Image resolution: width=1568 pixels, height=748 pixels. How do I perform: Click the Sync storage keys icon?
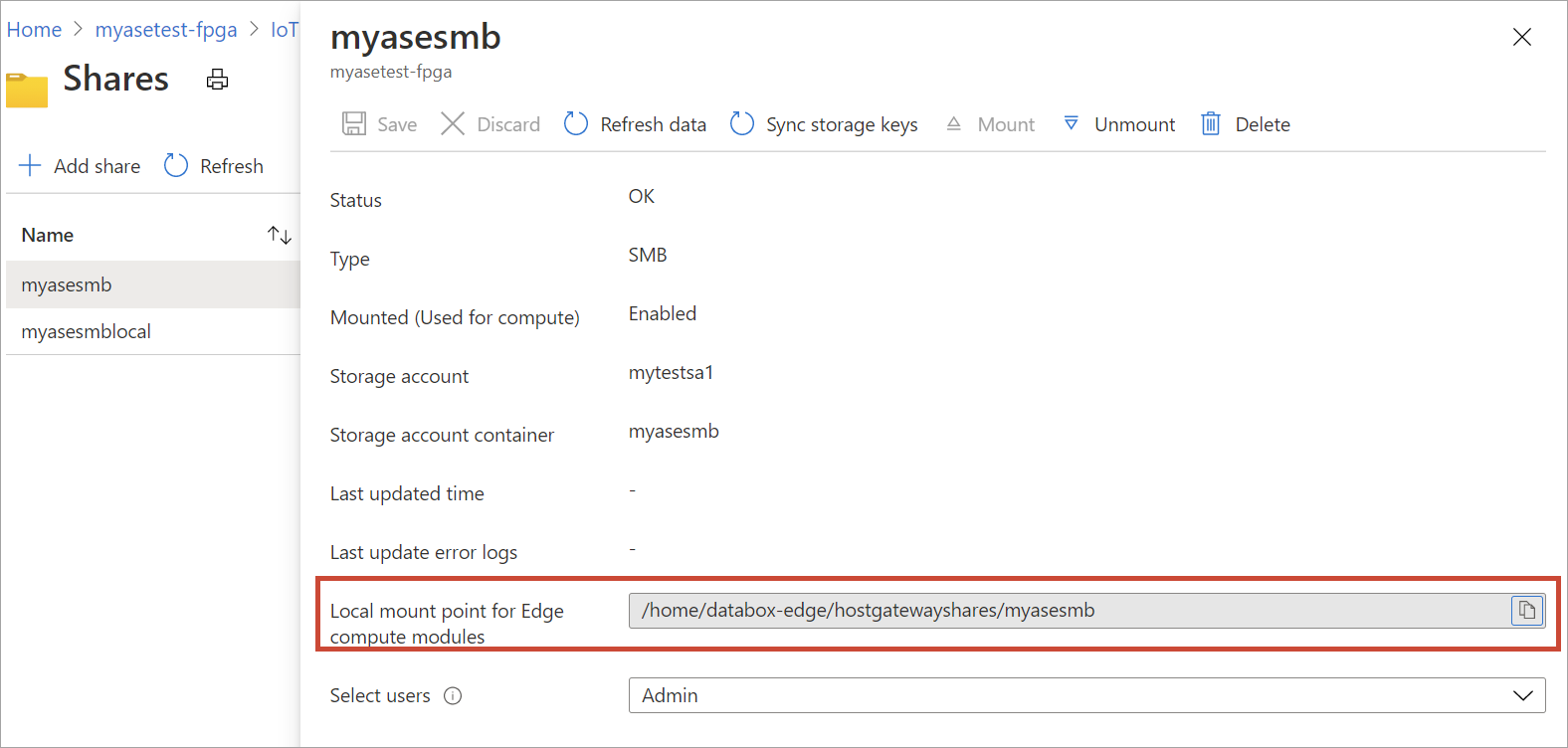tap(742, 123)
